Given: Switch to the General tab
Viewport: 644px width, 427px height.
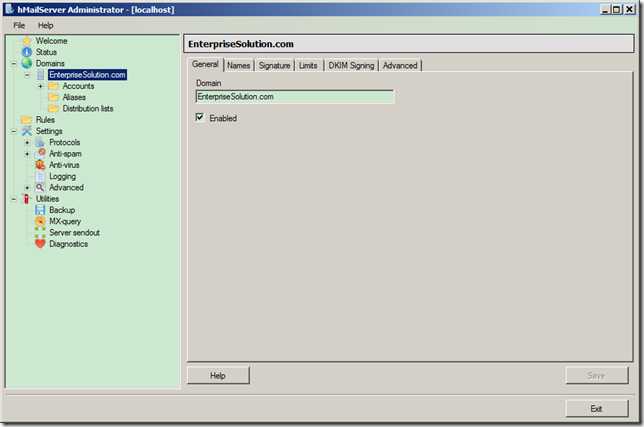Looking at the screenshot, I should coord(205,64).
